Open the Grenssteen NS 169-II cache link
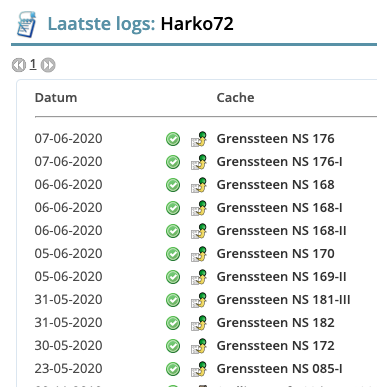Viewport: 377px width, 387px height. [x=281, y=277]
